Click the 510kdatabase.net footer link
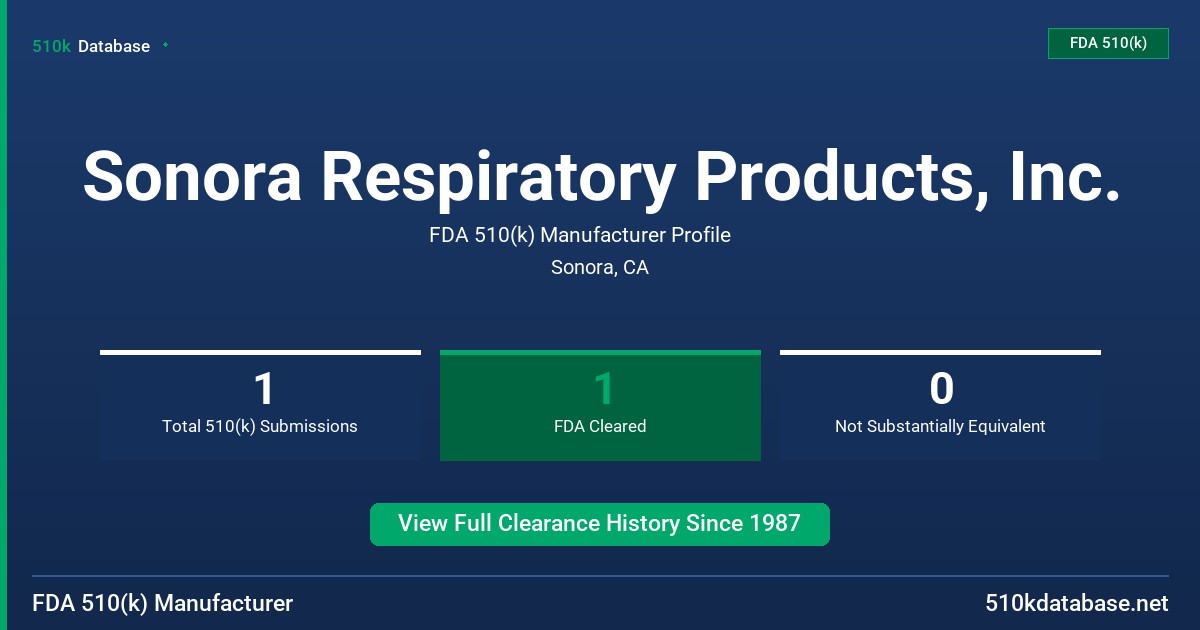This screenshot has width=1200, height=630. coord(1077,604)
